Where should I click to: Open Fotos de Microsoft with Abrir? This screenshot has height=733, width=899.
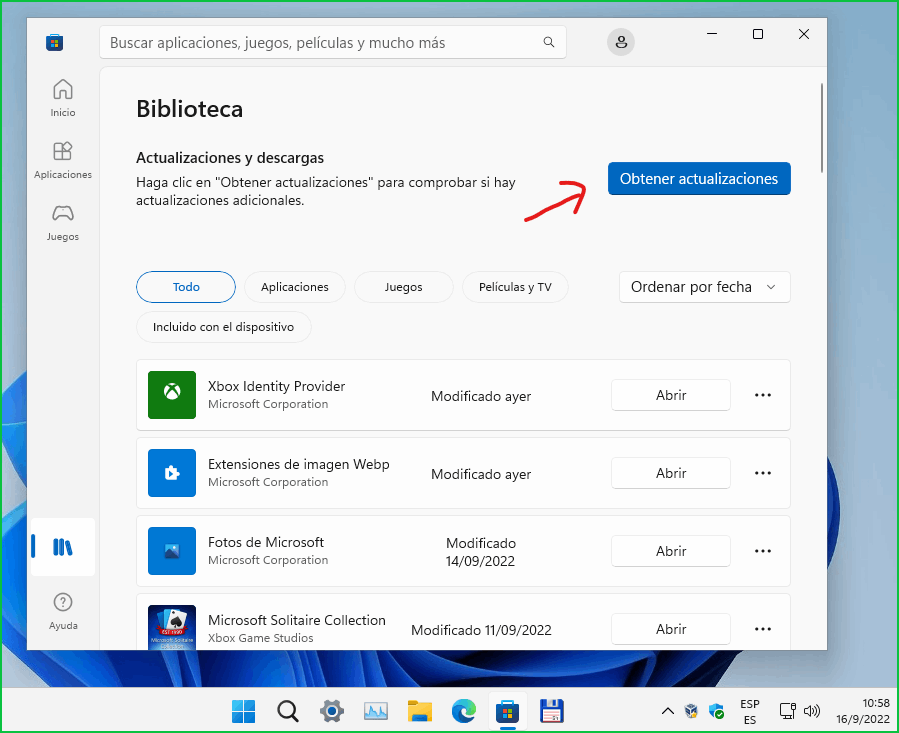tap(671, 551)
